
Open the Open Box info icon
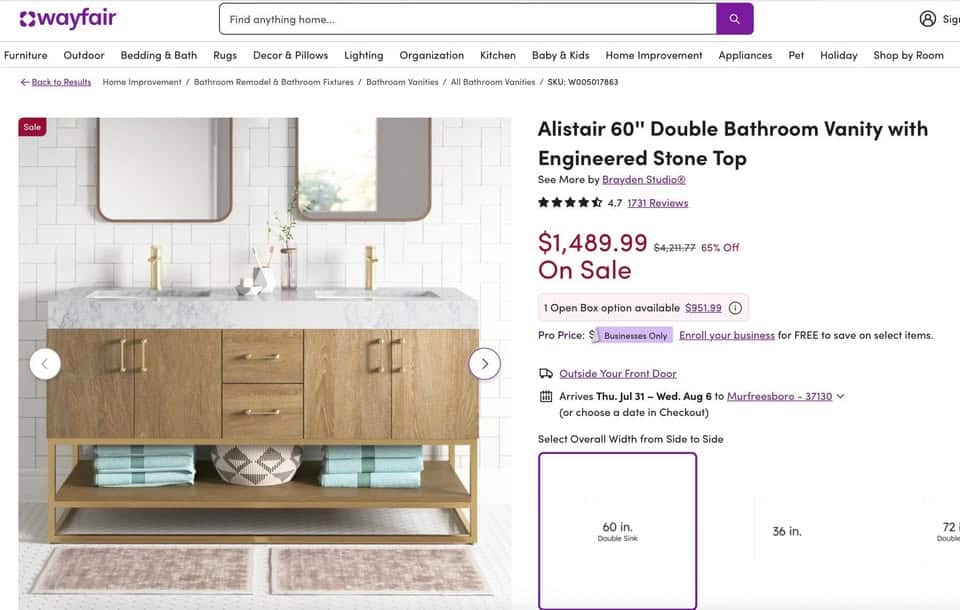tap(735, 308)
